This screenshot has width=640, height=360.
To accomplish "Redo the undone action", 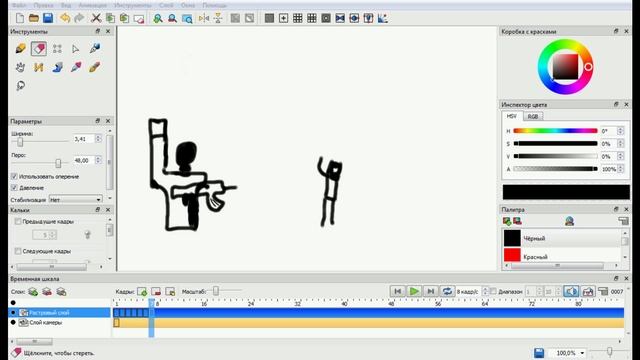I will click(79, 18).
